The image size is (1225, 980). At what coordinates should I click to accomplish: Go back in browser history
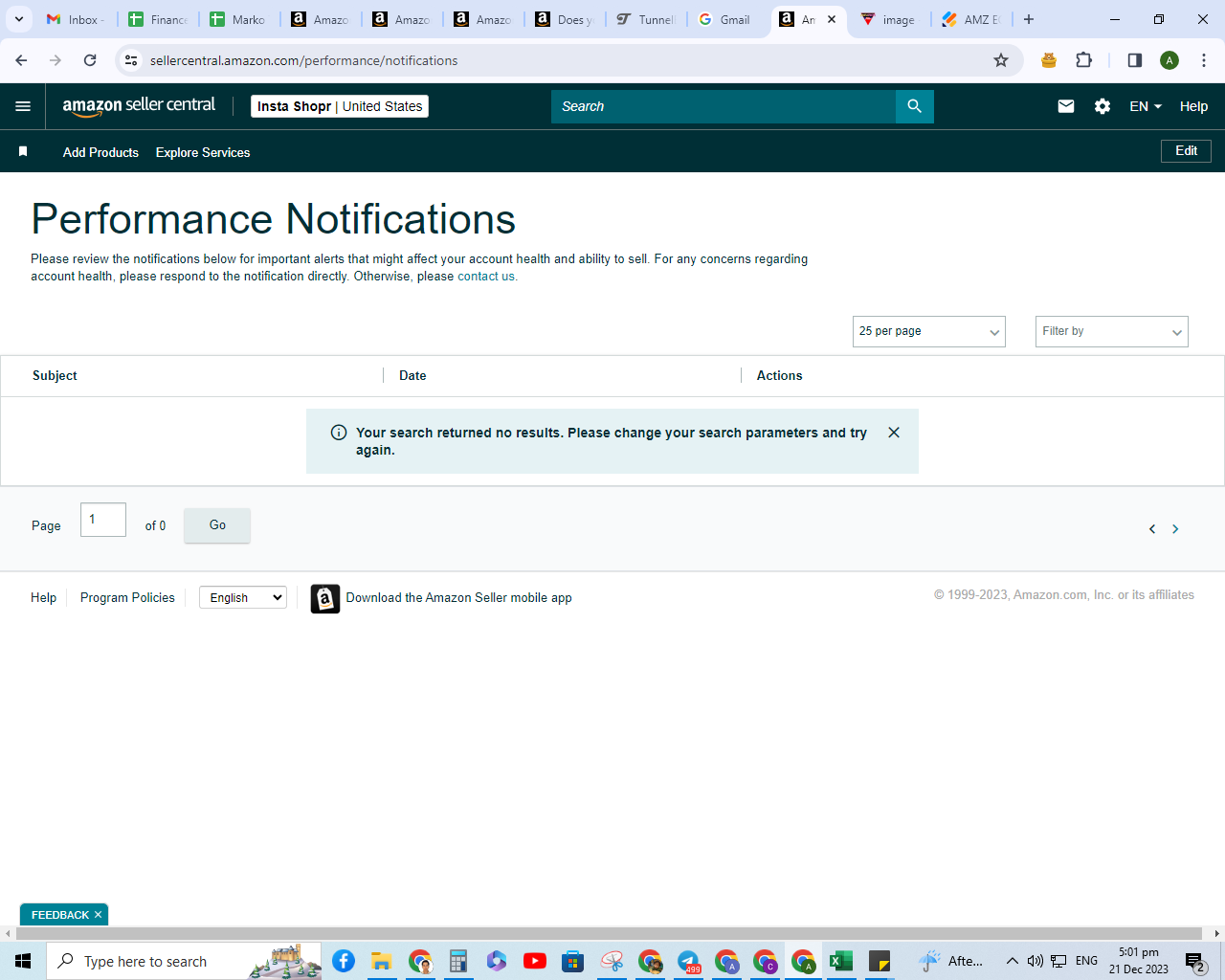coord(21,60)
